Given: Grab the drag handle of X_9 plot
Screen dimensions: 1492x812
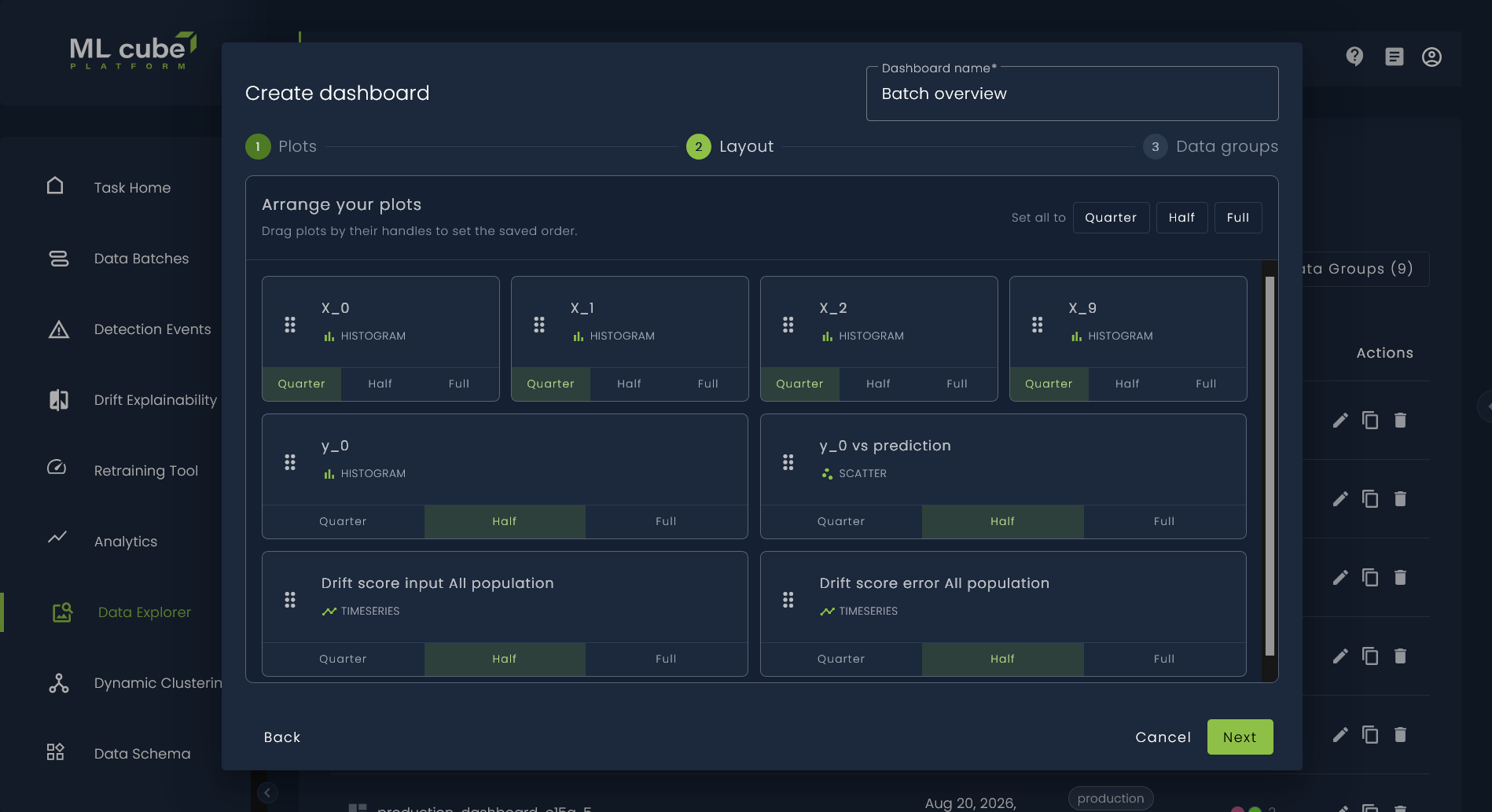Looking at the screenshot, I should tap(1038, 325).
